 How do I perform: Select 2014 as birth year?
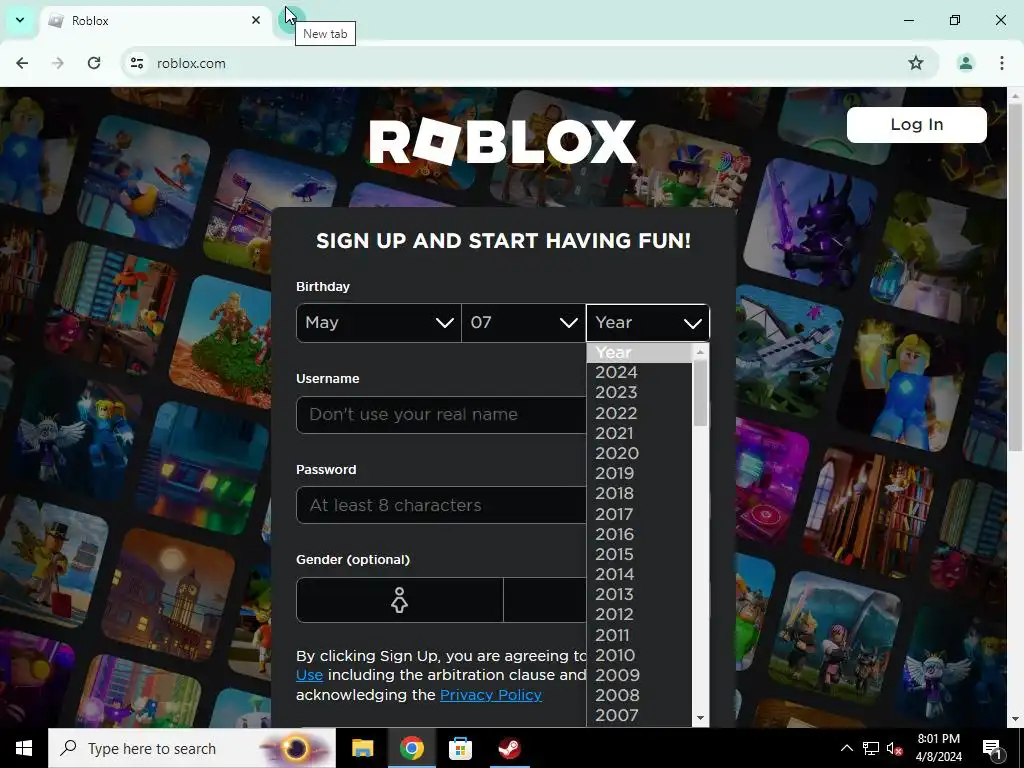pos(639,575)
